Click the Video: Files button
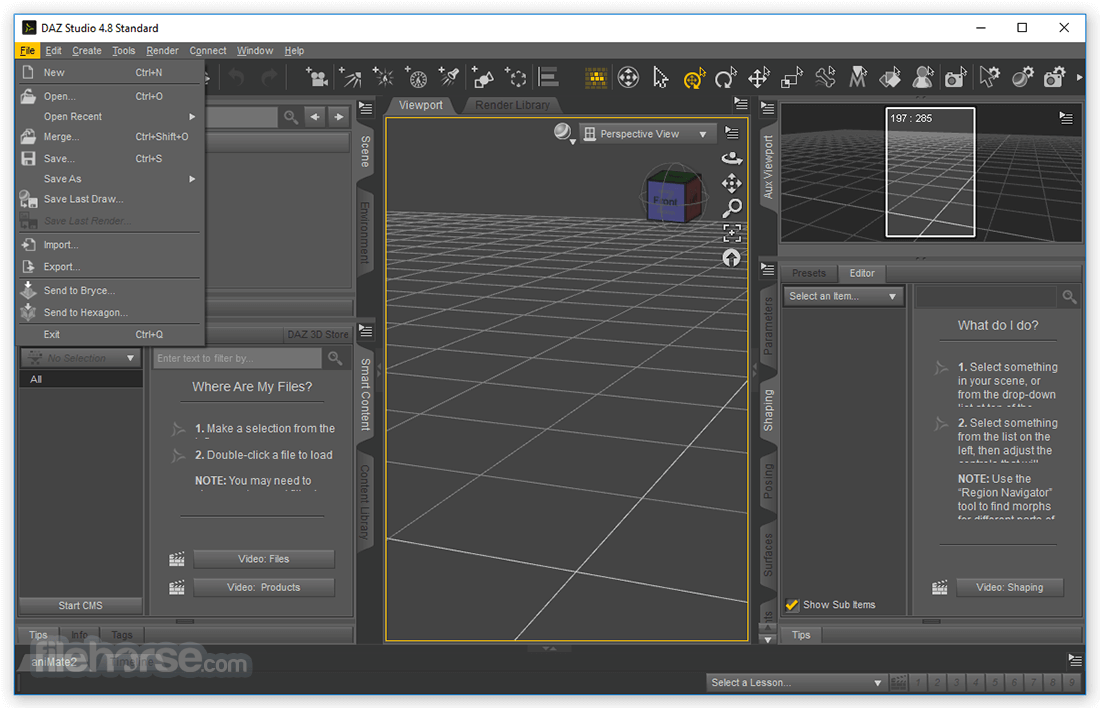This screenshot has height=708, width=1100. click(x=264, y=559)
